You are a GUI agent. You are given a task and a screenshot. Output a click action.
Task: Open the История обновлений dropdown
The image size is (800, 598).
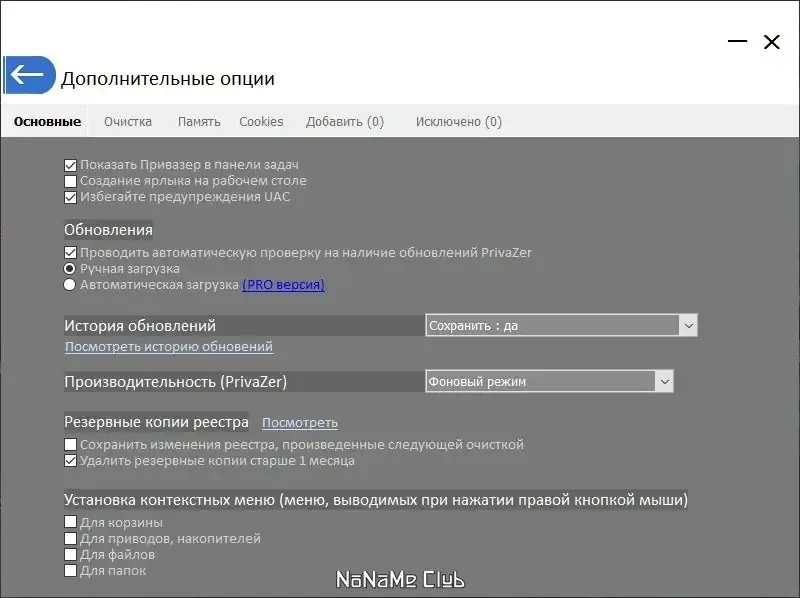689,324
